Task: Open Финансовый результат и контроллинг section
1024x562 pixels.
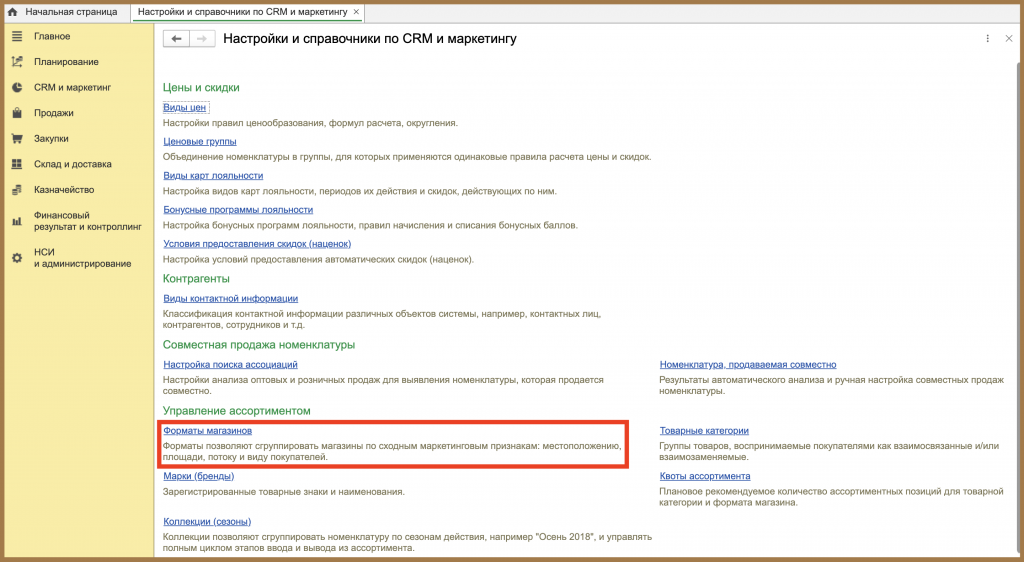Action: [88, 221]
